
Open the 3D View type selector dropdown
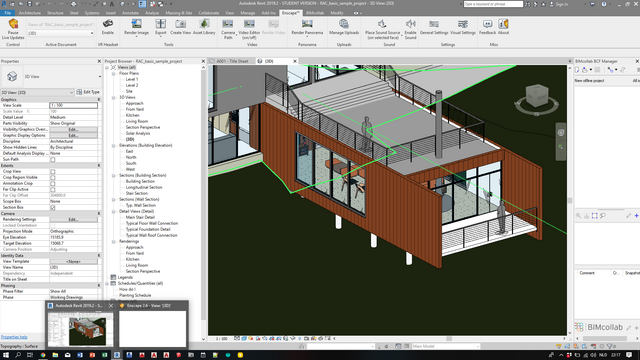pos(37,92)
